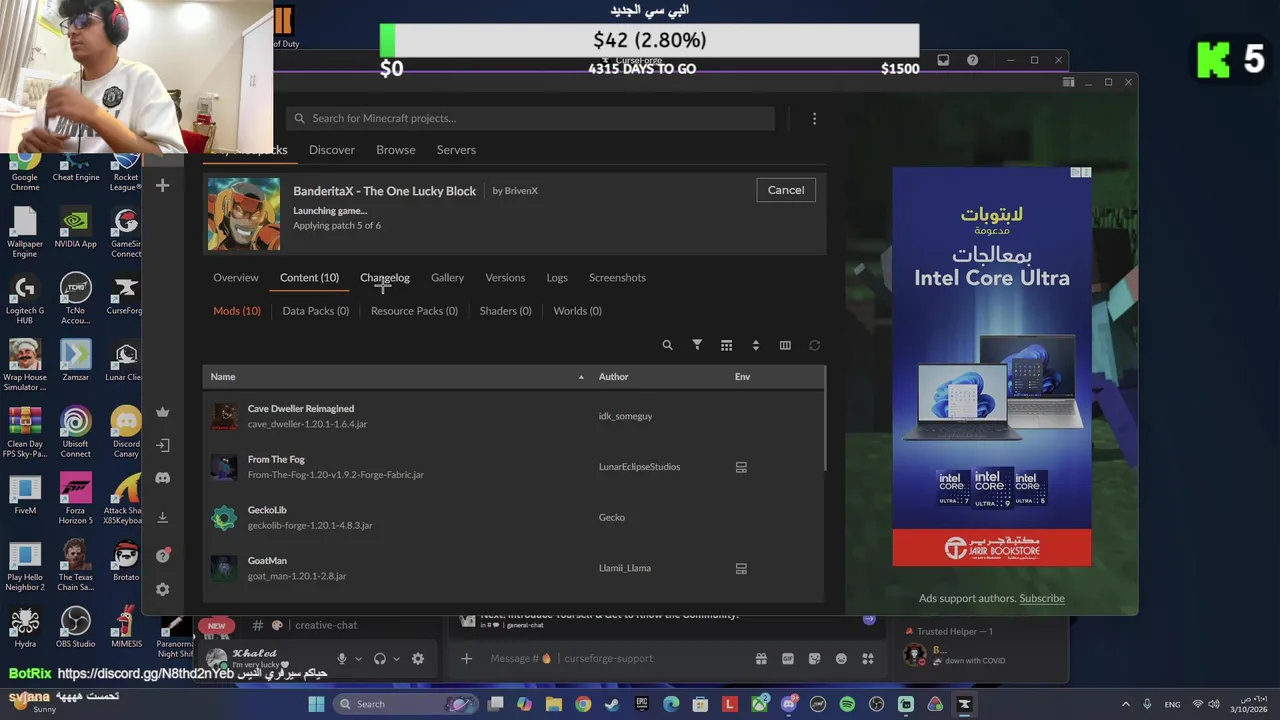Open the creative-chat Discord channel

pos(326,625)
